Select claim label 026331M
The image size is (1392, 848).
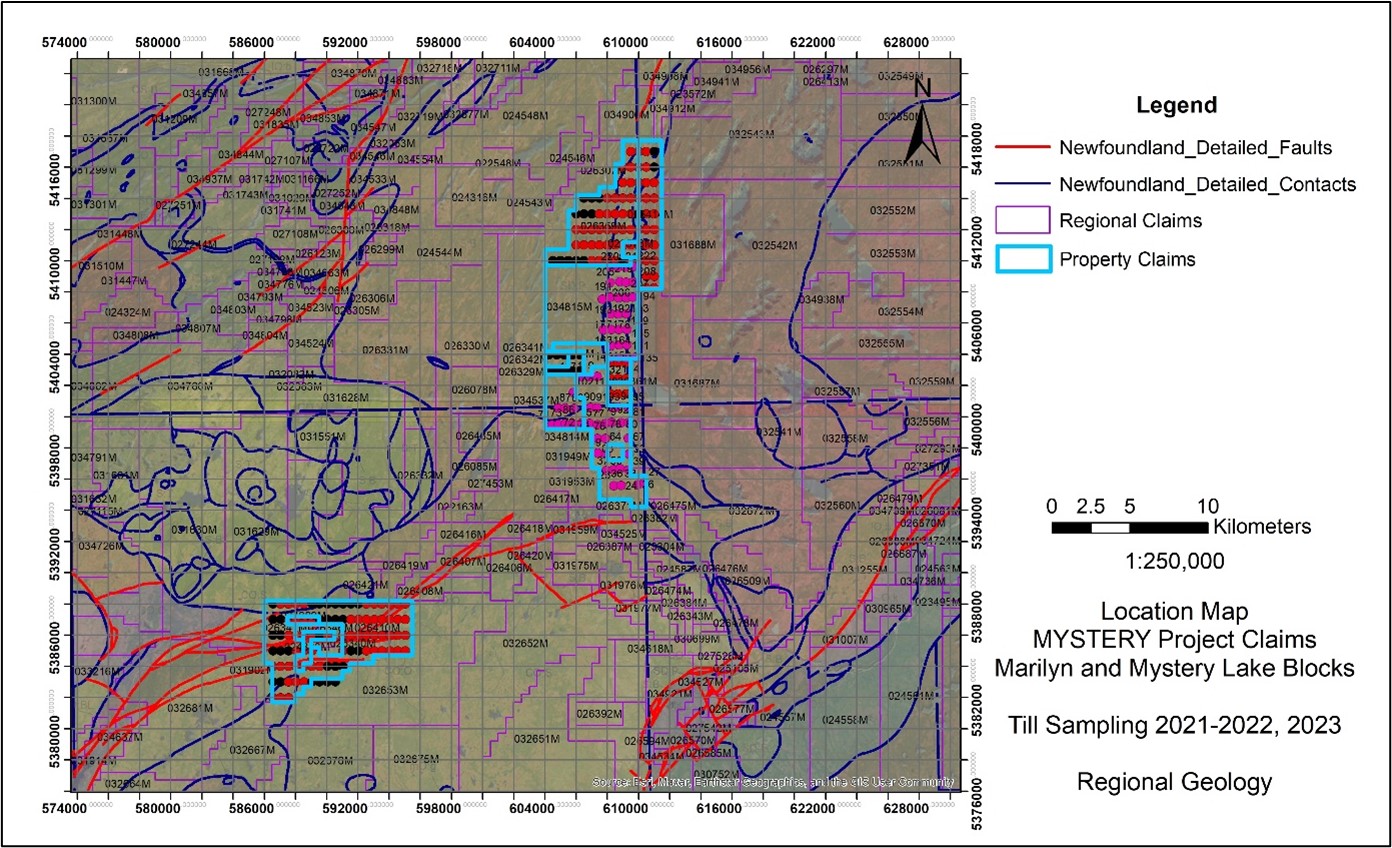385,350
